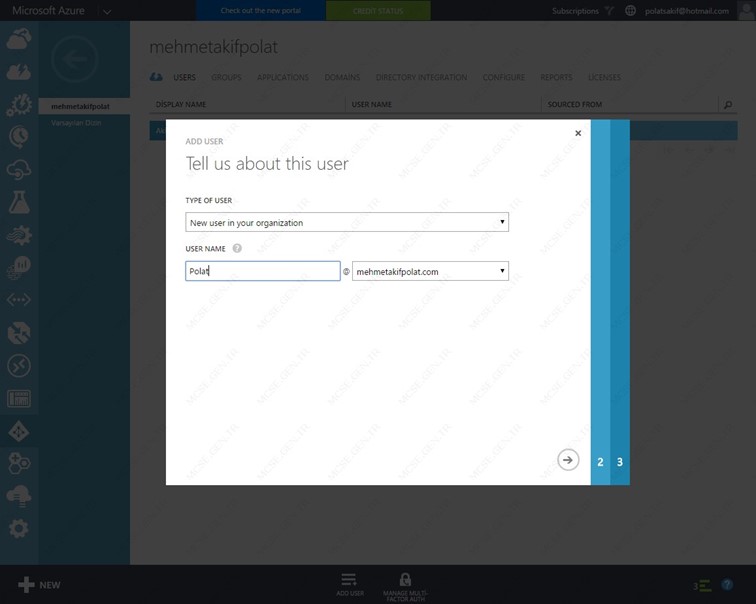The width and height of the screenshot is (756, 604).
Task: Open notifications list icon bottom right
Action: click(x=702, y=586)
